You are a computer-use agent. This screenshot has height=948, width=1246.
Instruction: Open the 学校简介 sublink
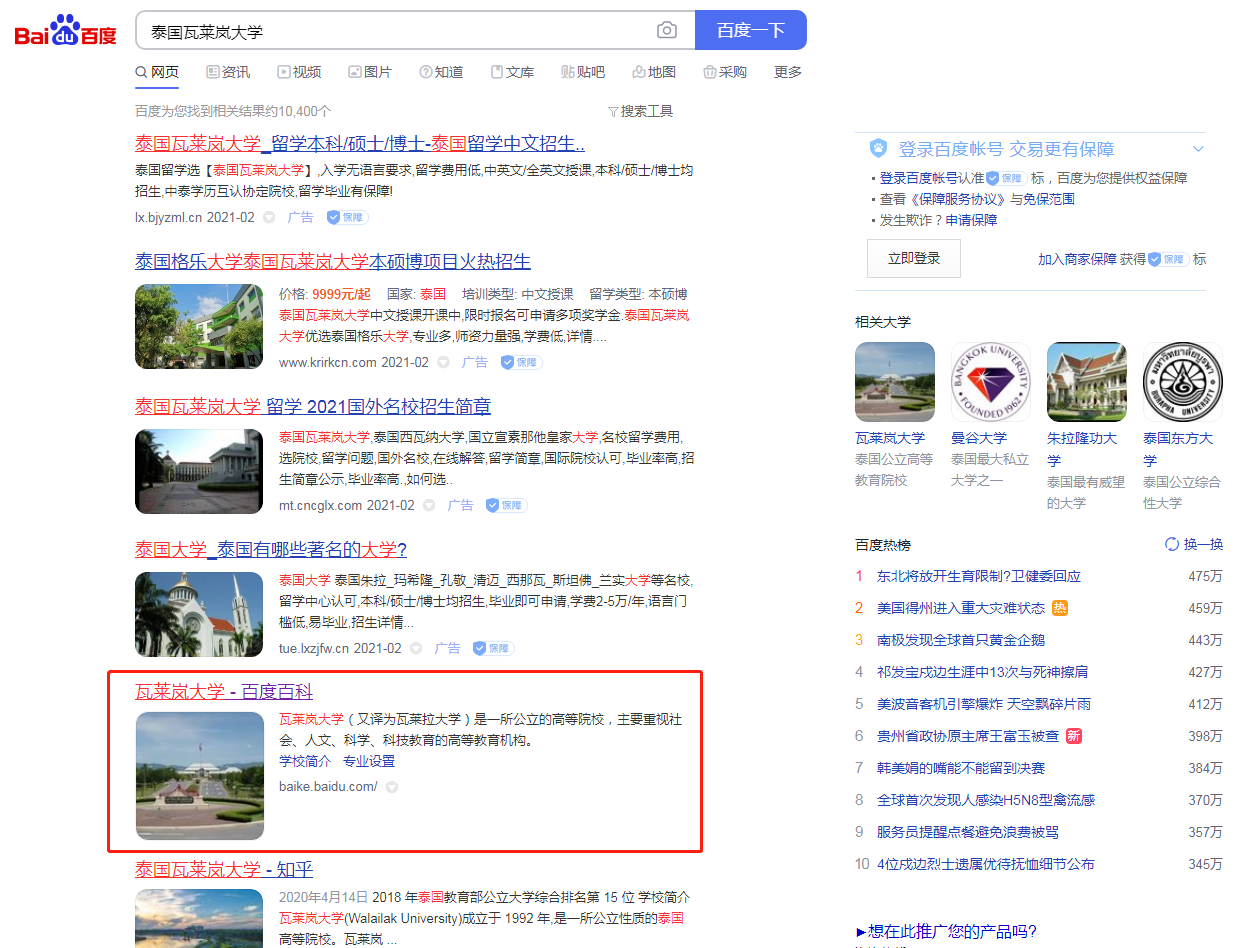pos(305,761)
